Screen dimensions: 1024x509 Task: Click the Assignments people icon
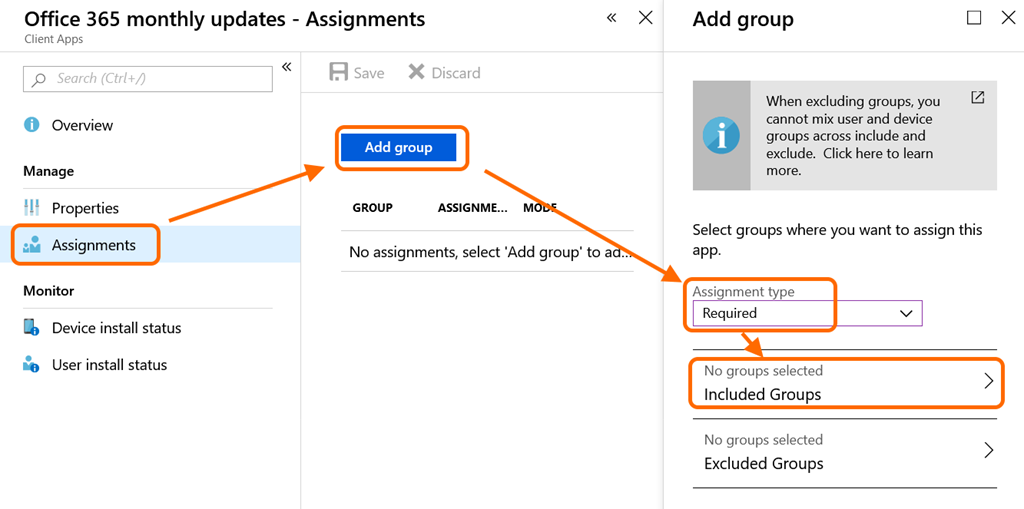pyautogui.click(x=32, y=246)
